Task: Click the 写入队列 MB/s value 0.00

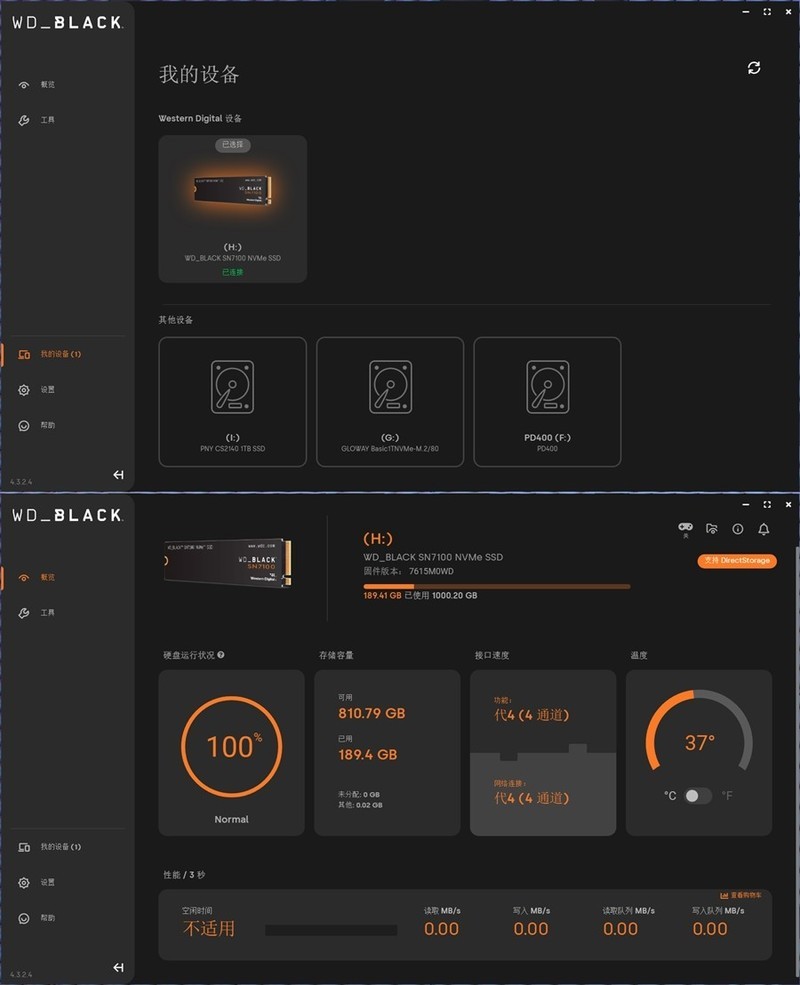Action: [x=710, y=929]
